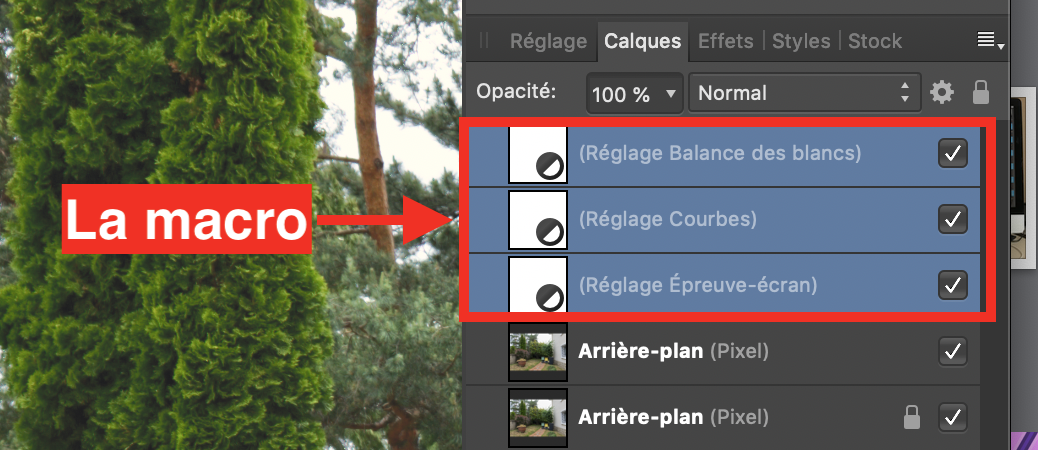
Task: Open the layer blend options gear icon
Action: tap(941, 93)
